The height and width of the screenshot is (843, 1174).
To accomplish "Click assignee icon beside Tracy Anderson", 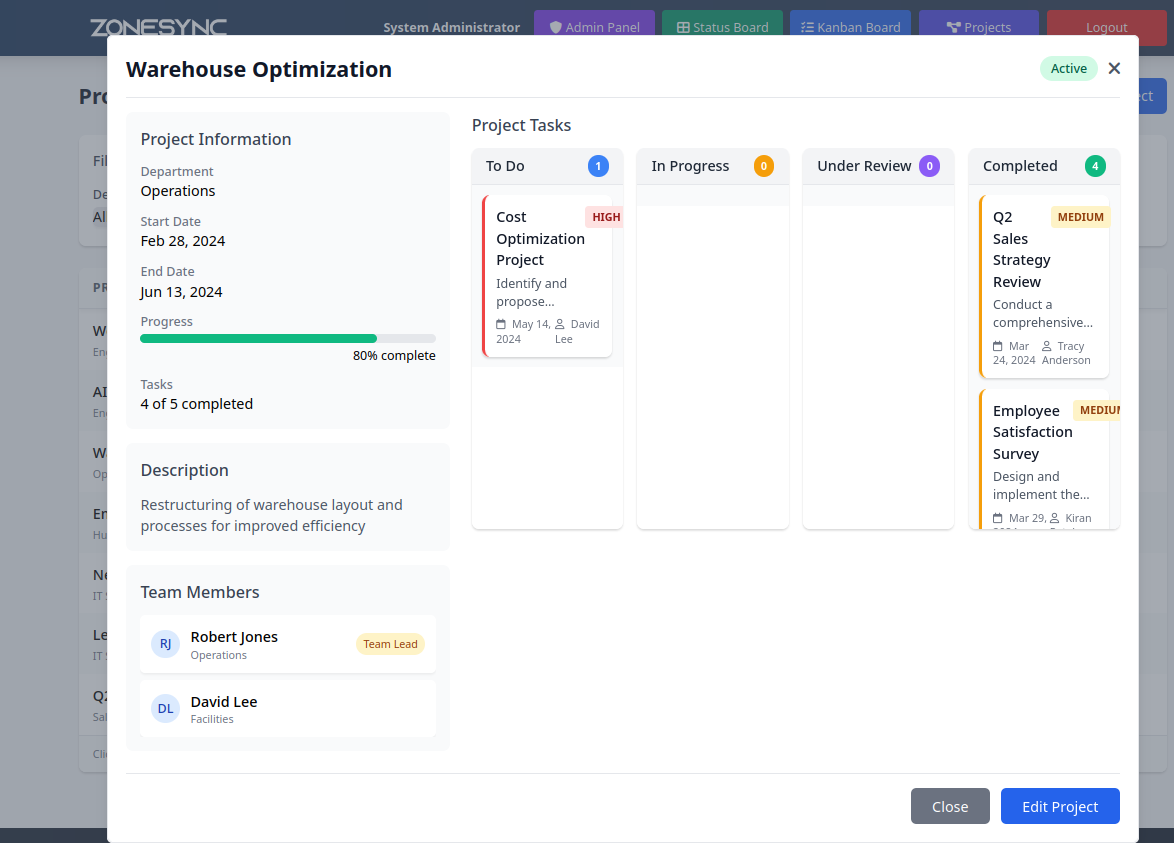I will [1047, 346].
